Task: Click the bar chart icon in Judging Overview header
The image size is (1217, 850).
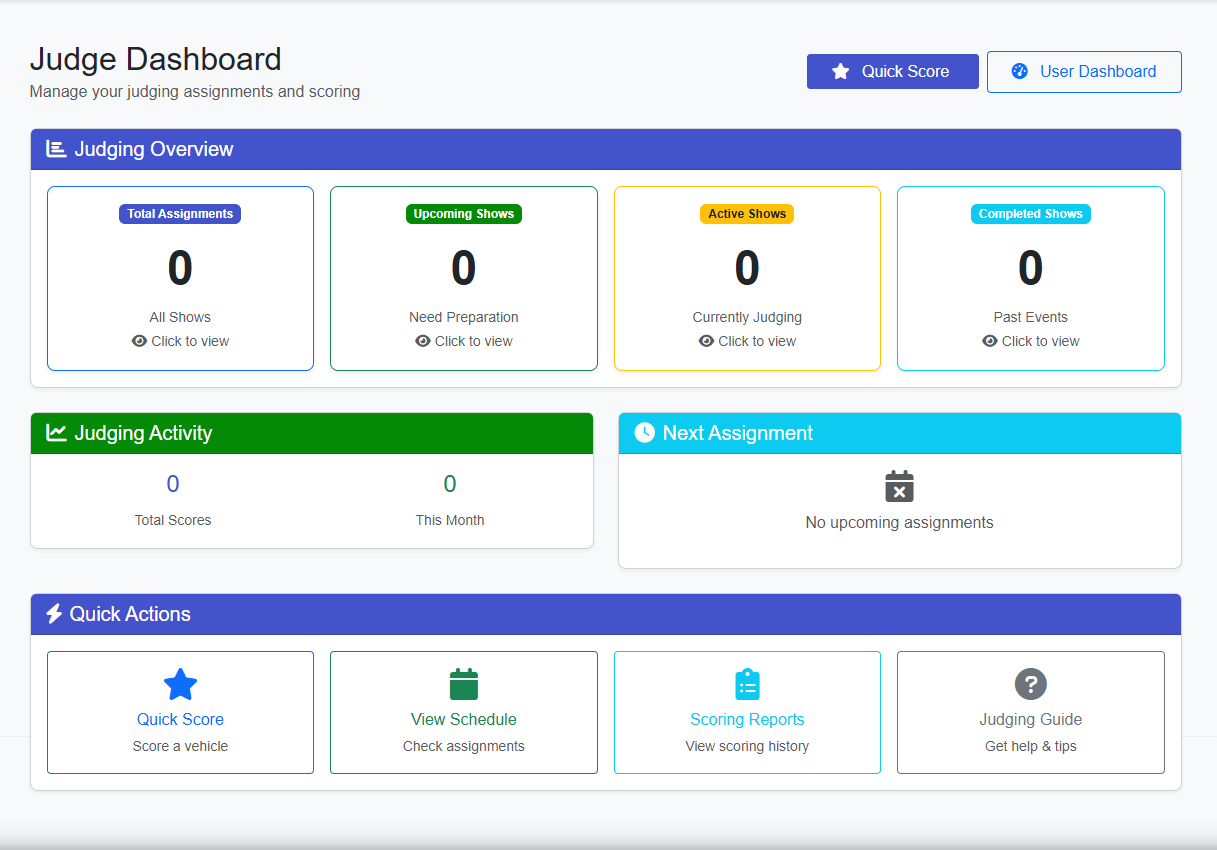Action: (x=57, y=148)
